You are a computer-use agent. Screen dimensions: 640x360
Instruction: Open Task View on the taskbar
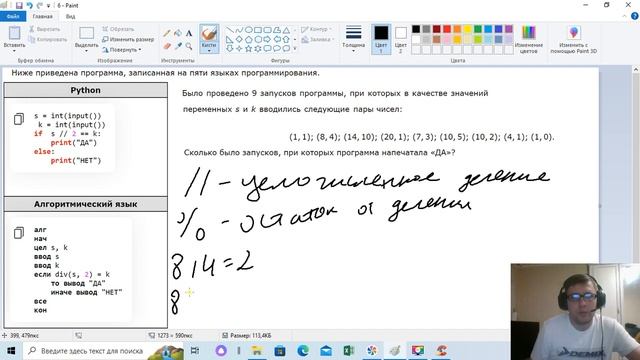coord(195,351)
